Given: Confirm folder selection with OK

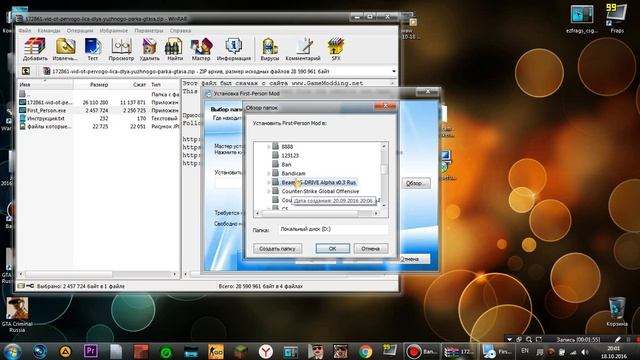Looking at the screenshot, I should coord(332,249).
